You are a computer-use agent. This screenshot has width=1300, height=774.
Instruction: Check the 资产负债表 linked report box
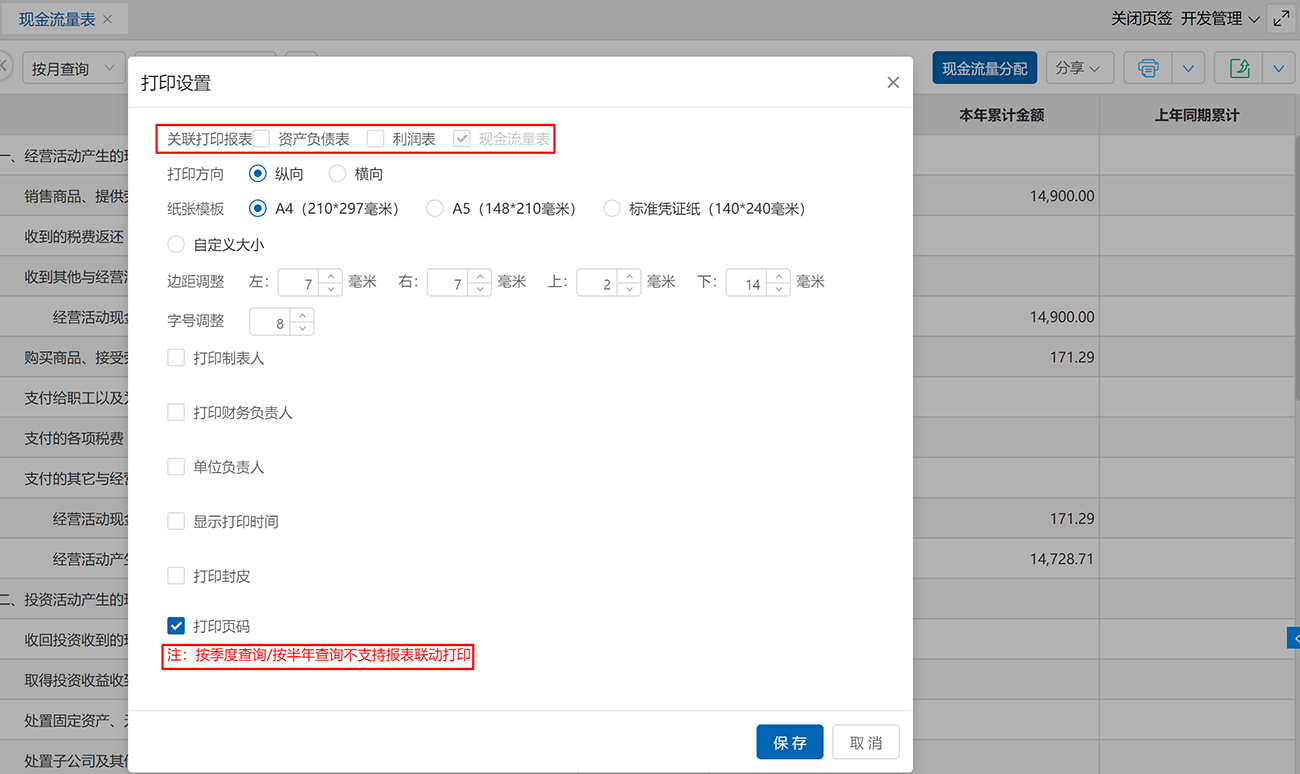[262, 139]
